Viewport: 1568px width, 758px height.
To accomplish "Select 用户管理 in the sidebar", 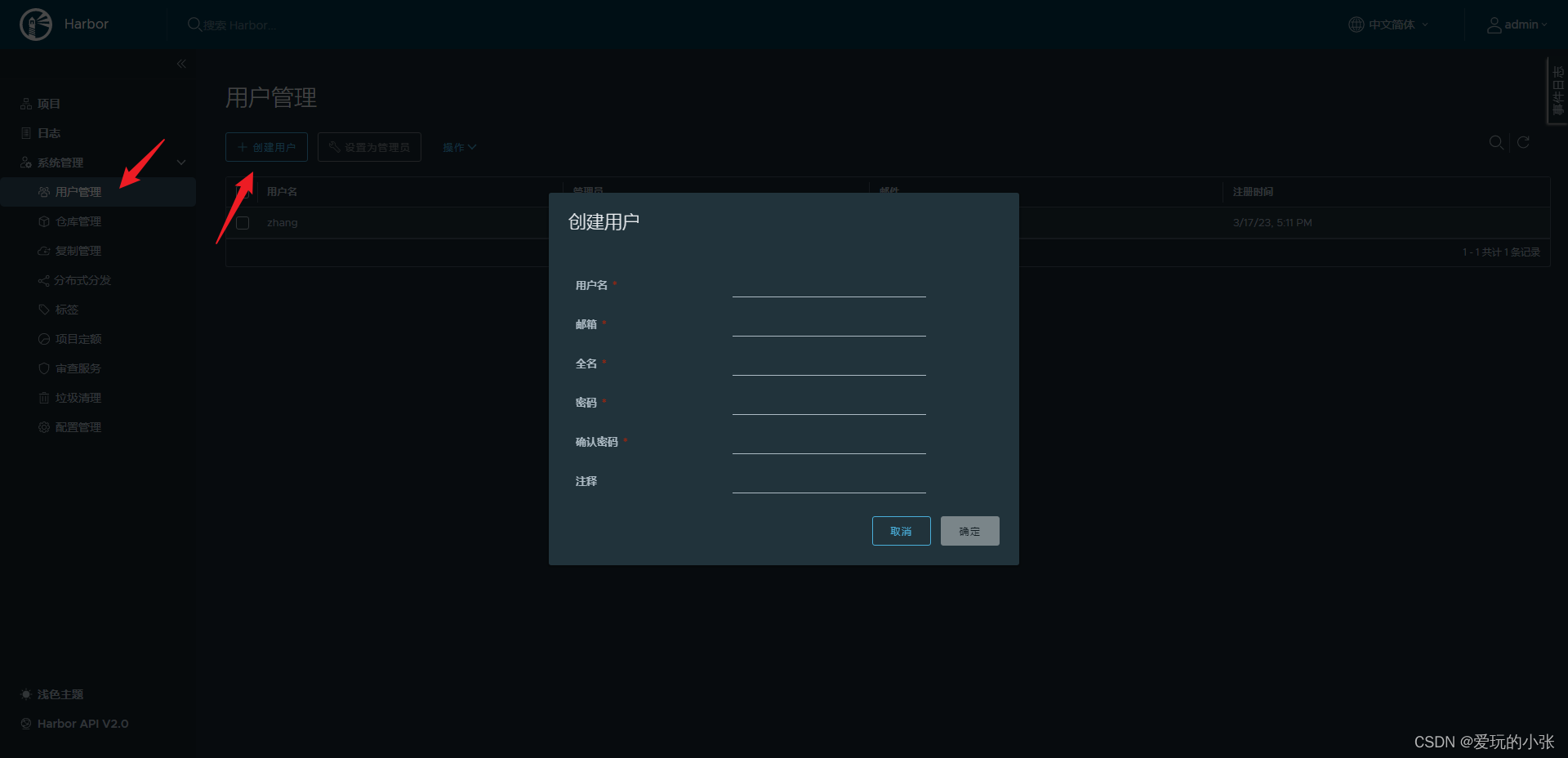I will pyautogui.click(x=98, y=192).
